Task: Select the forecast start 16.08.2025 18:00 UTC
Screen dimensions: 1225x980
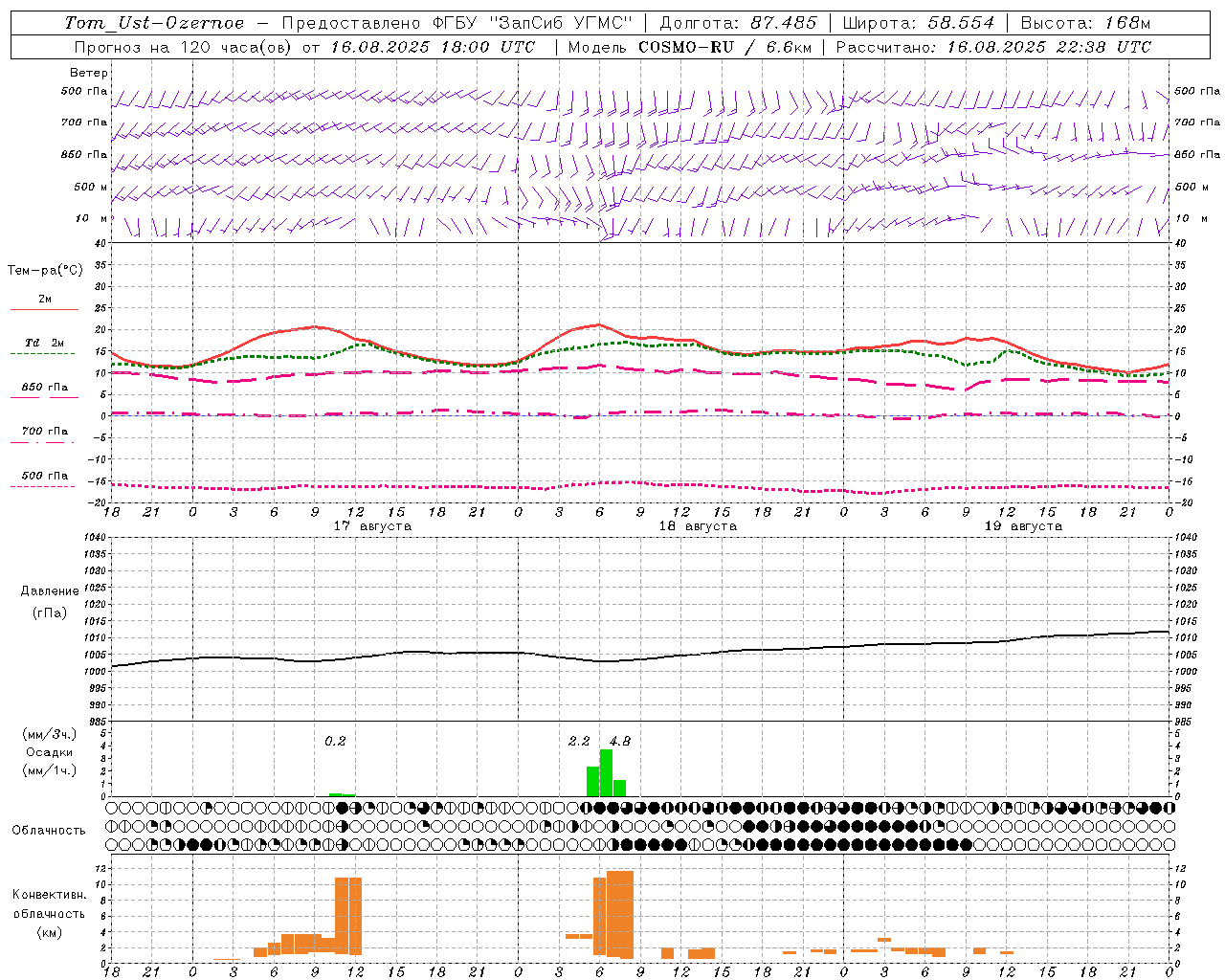Action: pyautogui.click(x=433, y=47)
